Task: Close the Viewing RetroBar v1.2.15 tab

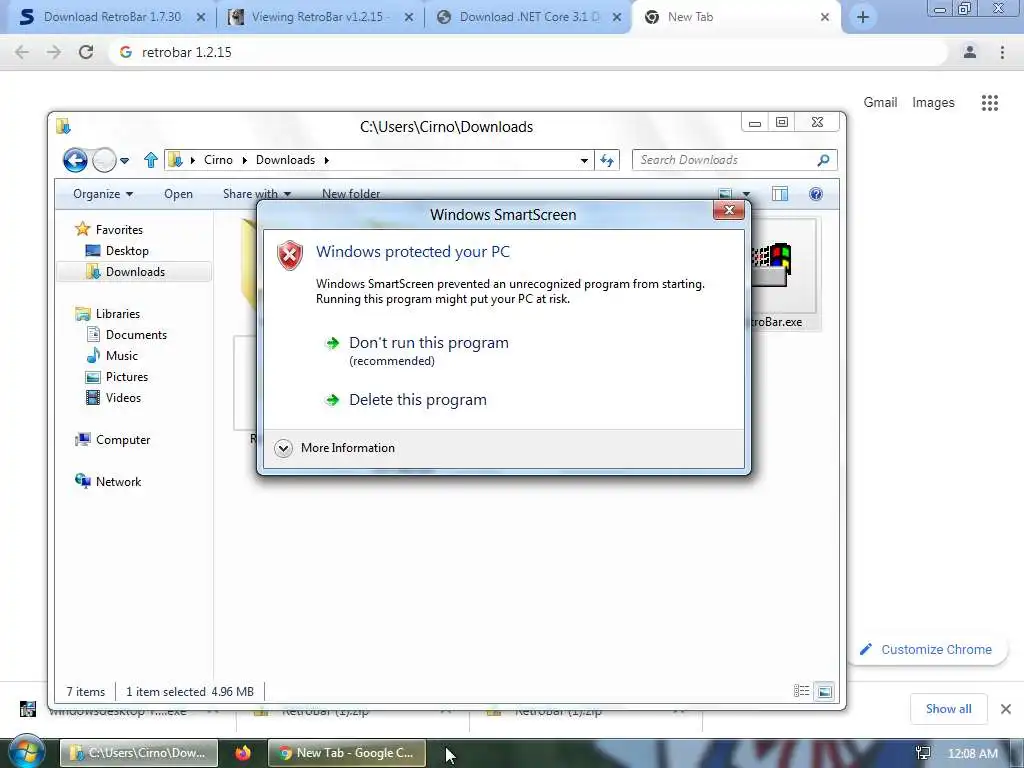Action: pos(409,18)
